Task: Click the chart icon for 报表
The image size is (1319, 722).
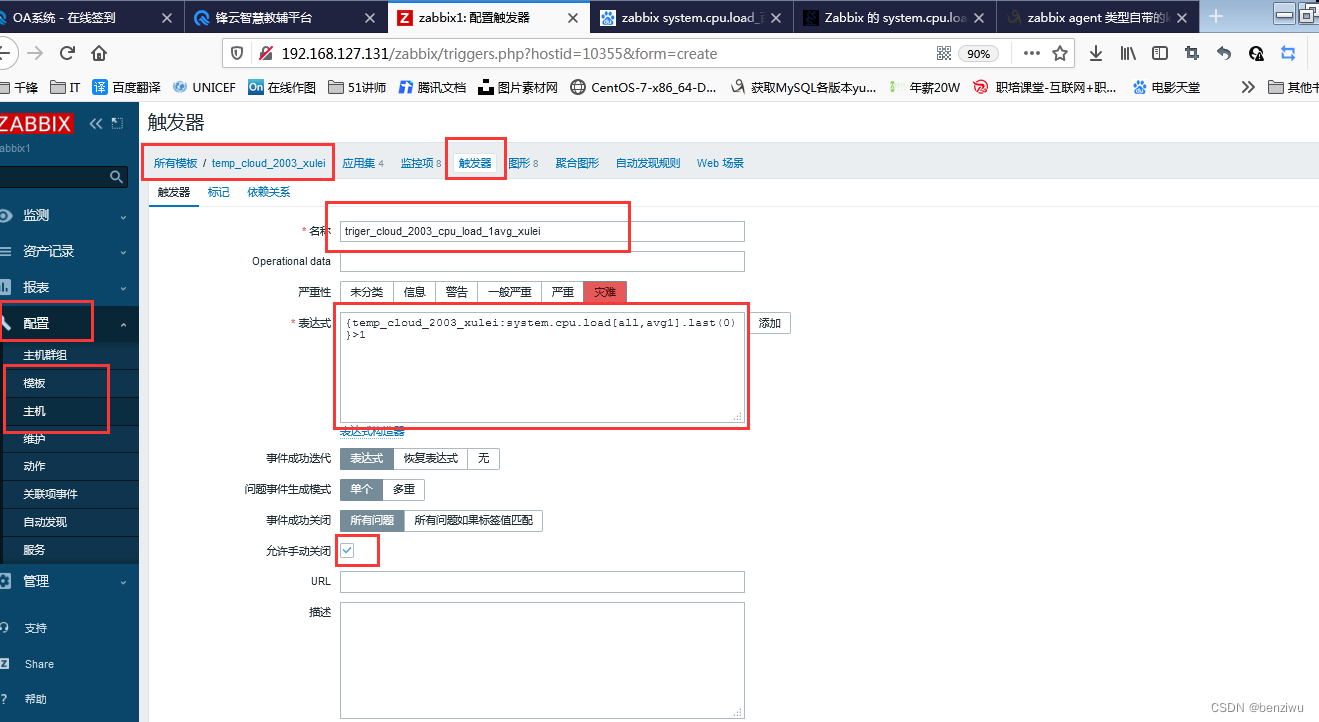Action: click(x=5, y=287)
